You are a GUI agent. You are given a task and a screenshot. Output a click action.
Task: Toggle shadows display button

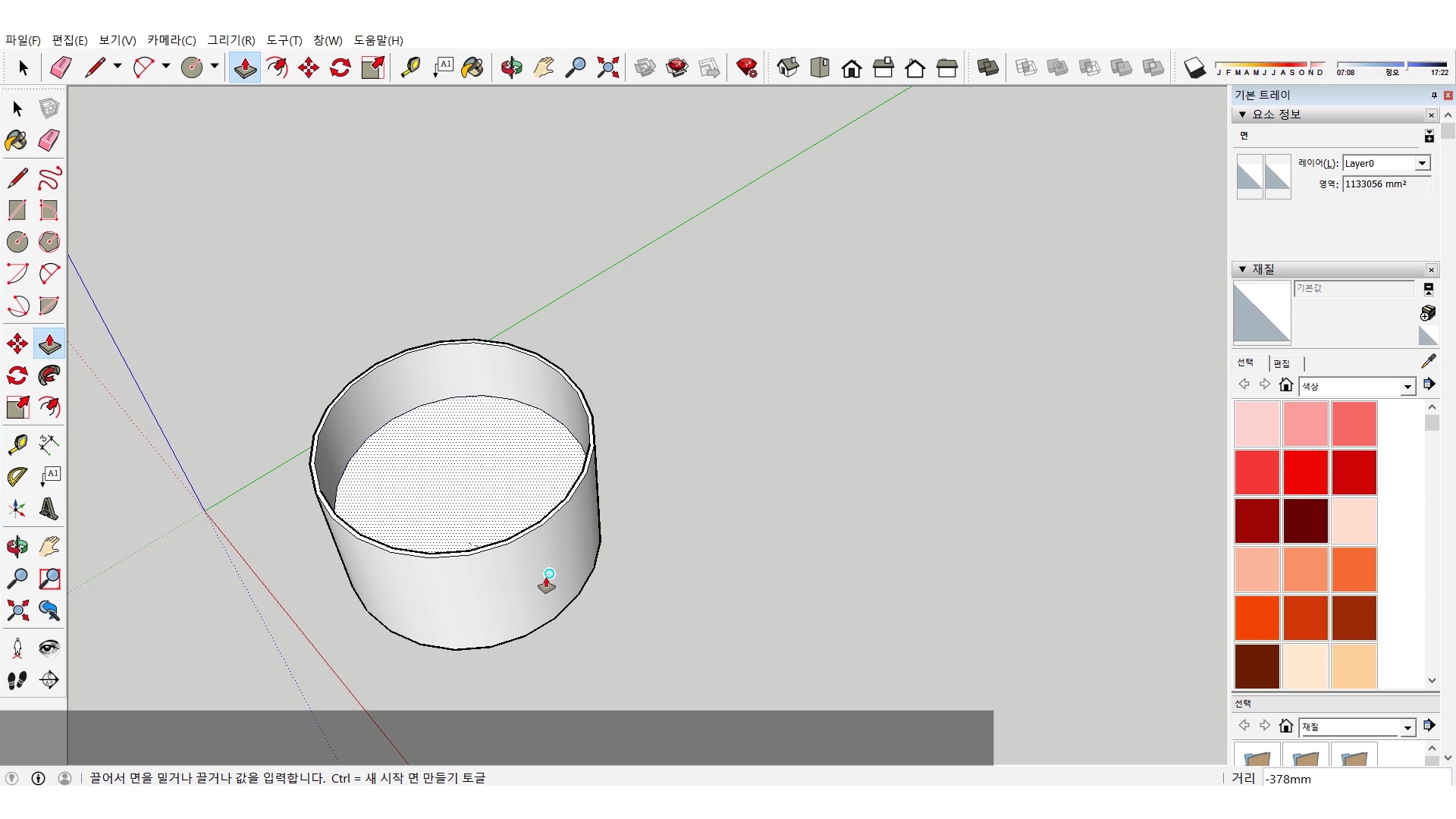click(1194, 67)
